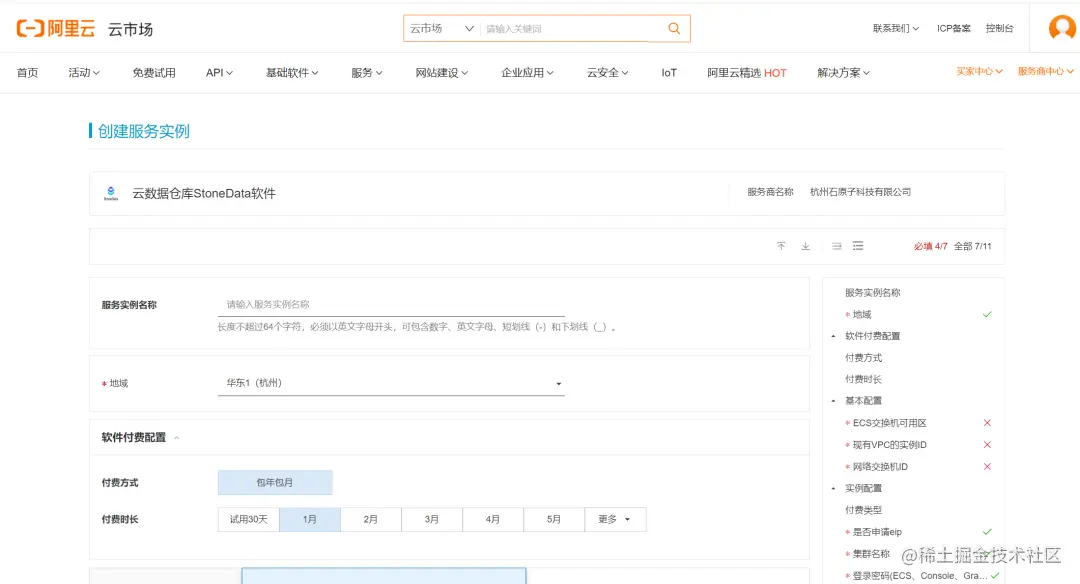Screen dimensions: 1080x584
Task: Expand the 联系我们 dropdown
Action: 895,28
